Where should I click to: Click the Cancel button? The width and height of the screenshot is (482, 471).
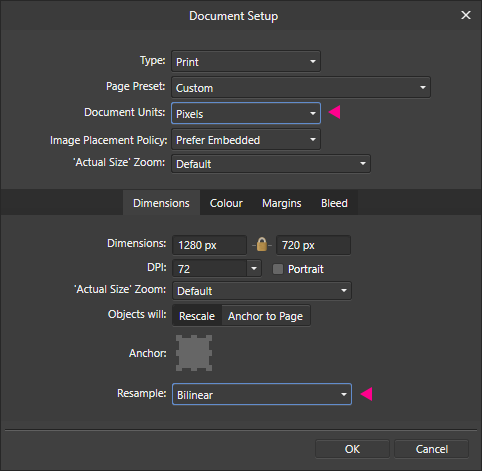pyautogui.click(x=432, y=449)
